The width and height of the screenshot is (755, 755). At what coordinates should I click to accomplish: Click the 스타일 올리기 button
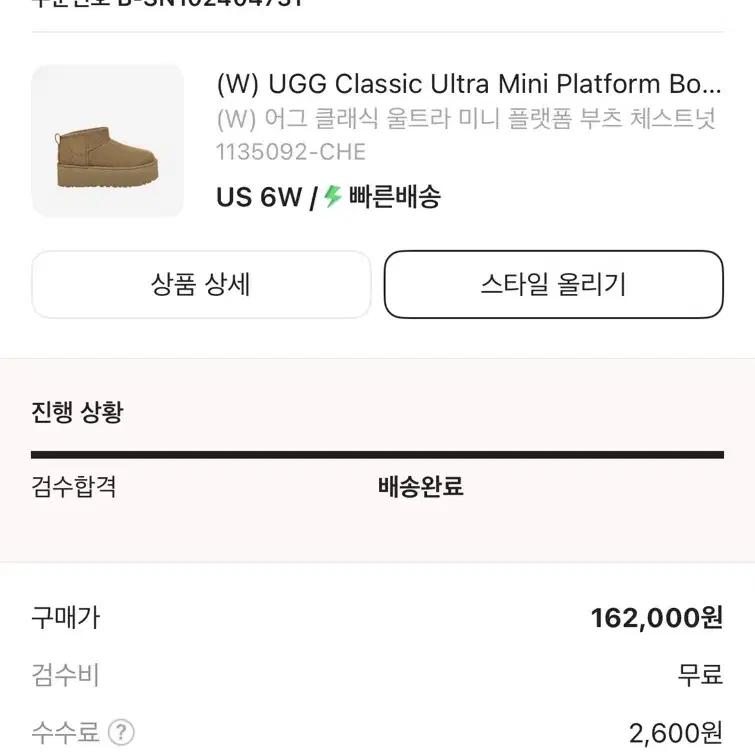tap(554, 284)
